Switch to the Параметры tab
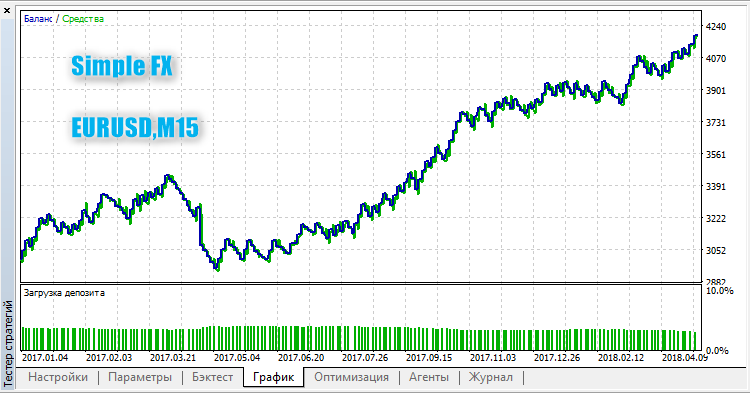The width and height of the screenshot is (750, 394). (140, 377)
